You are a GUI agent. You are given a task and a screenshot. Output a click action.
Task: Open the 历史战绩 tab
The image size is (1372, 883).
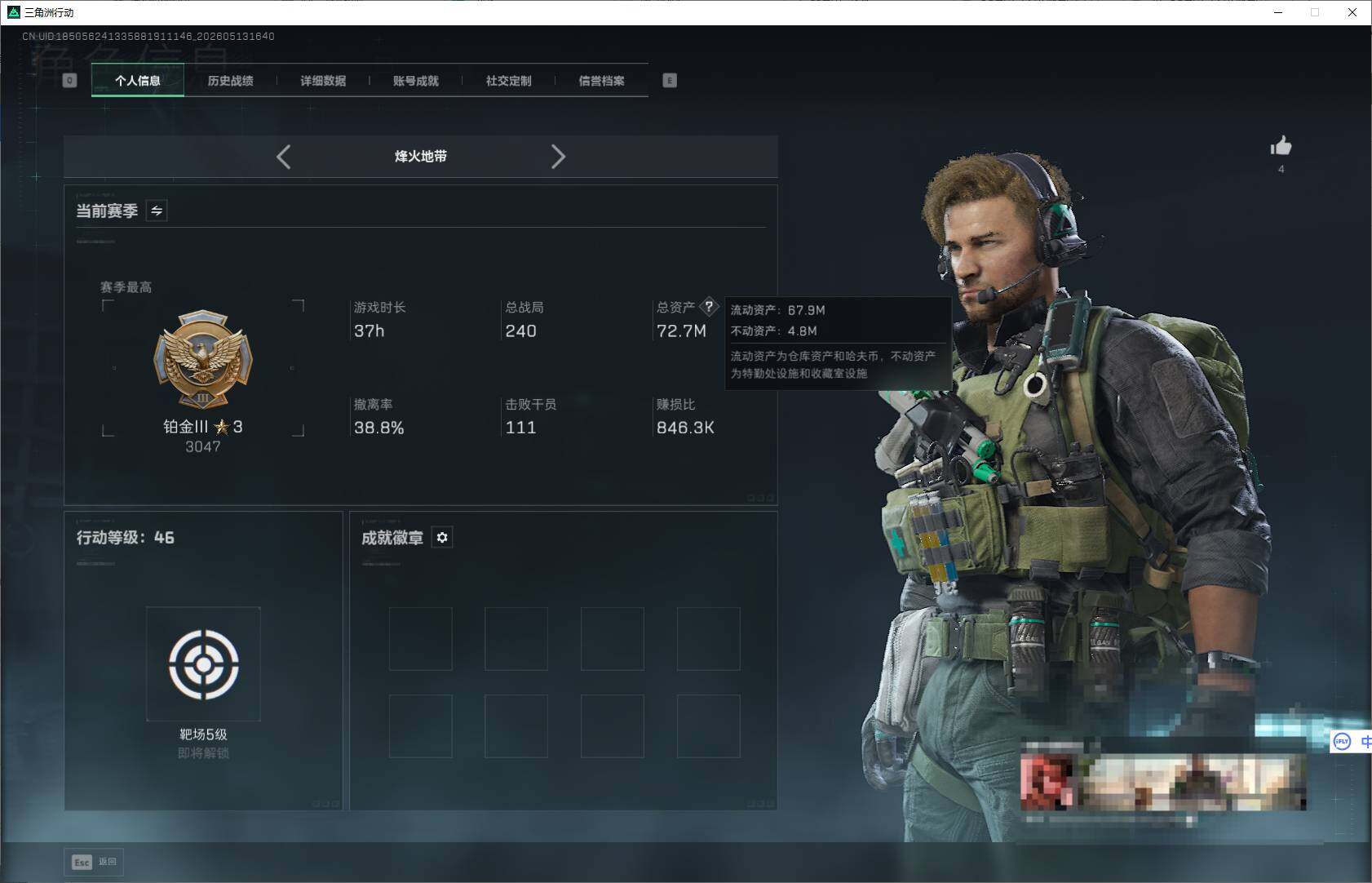(230, 81)
